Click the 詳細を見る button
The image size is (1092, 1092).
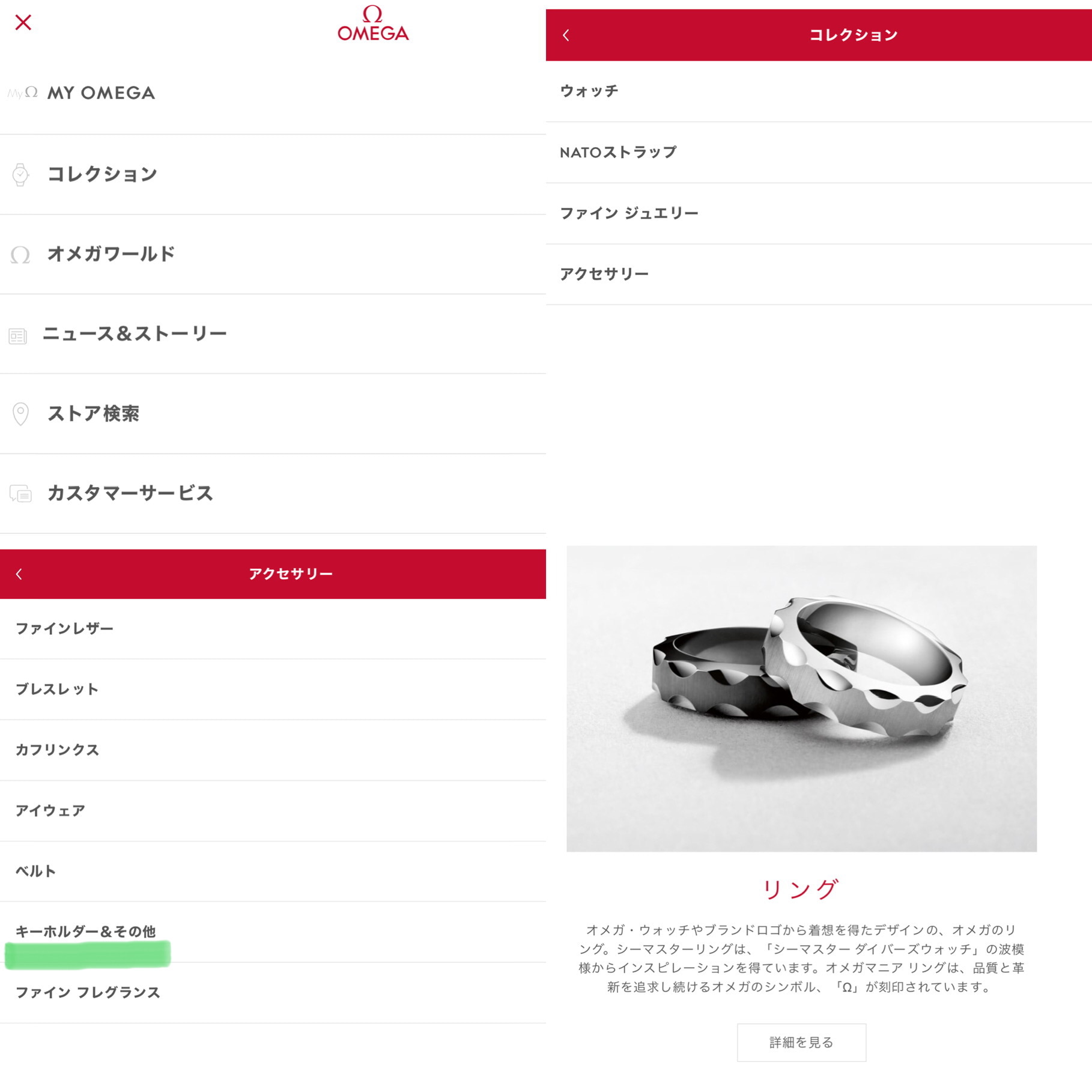click(801, 1042)
